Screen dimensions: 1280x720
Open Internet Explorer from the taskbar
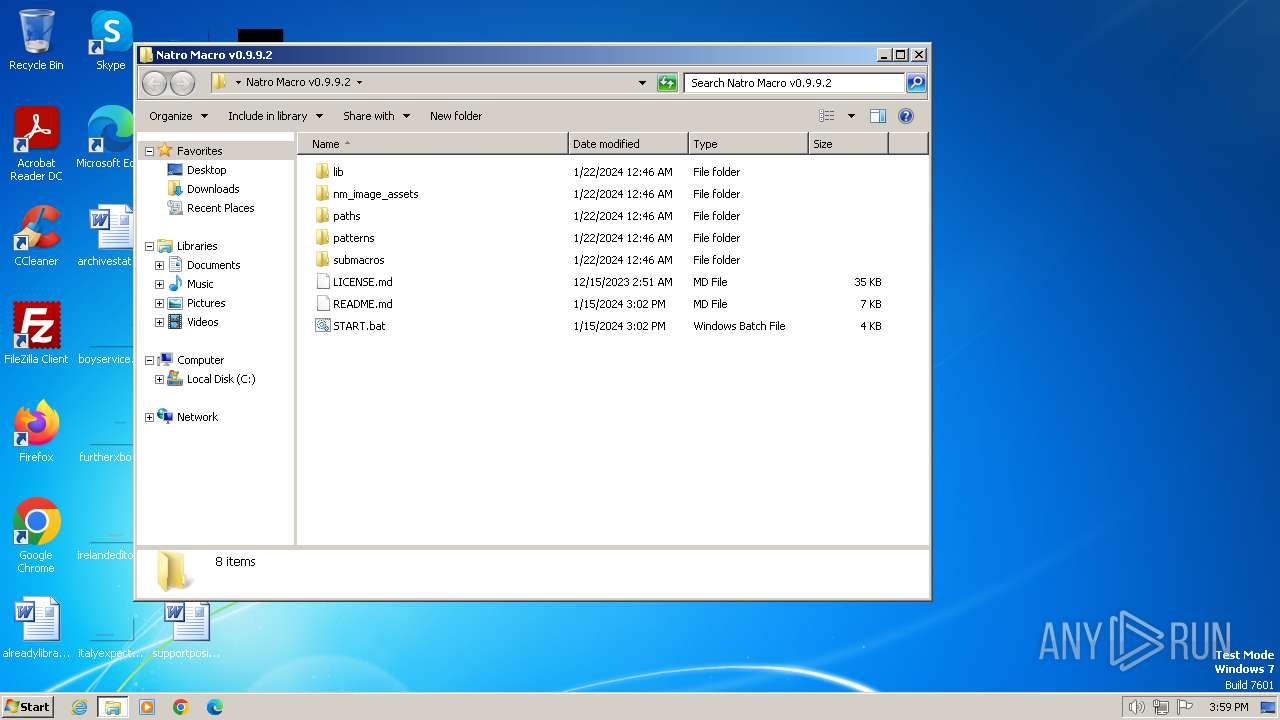coord(79,707)
